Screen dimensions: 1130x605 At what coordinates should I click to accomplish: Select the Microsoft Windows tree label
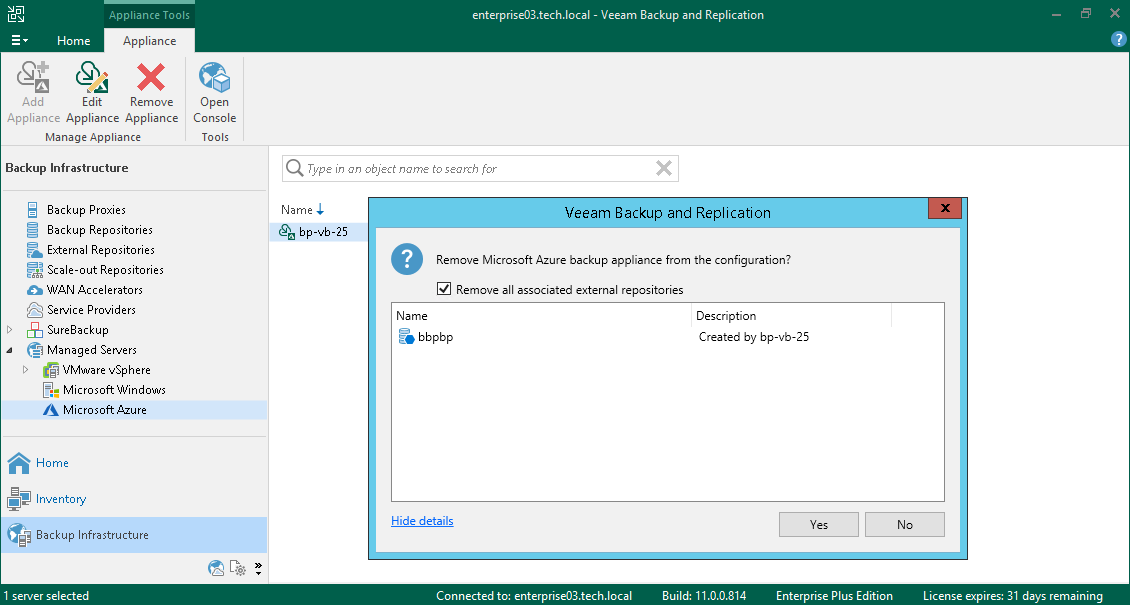pos(115,390)
